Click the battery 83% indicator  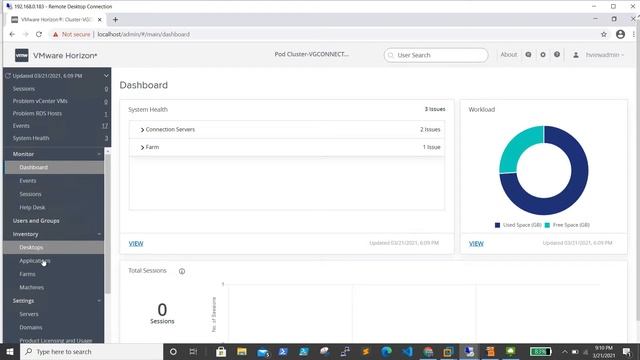pyautogui.click(x=540, y=351)
